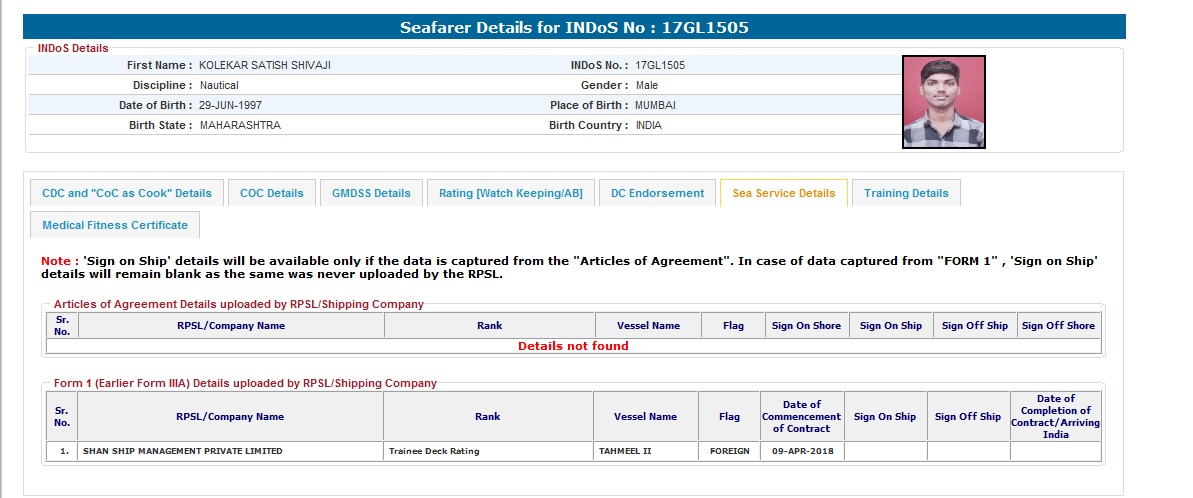Click the Date of Birth value 29-JUN-1997
The width and height of the screenshot is (1193, 498).
point(231,105)
